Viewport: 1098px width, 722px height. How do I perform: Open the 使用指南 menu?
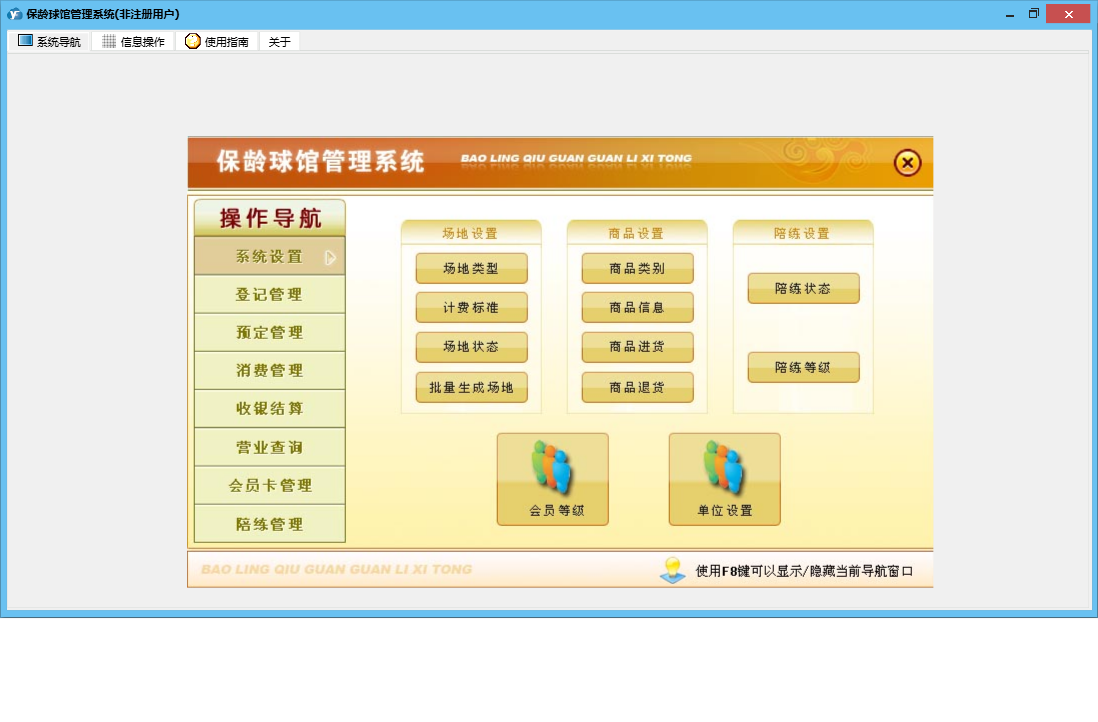(x=216, y=41)
